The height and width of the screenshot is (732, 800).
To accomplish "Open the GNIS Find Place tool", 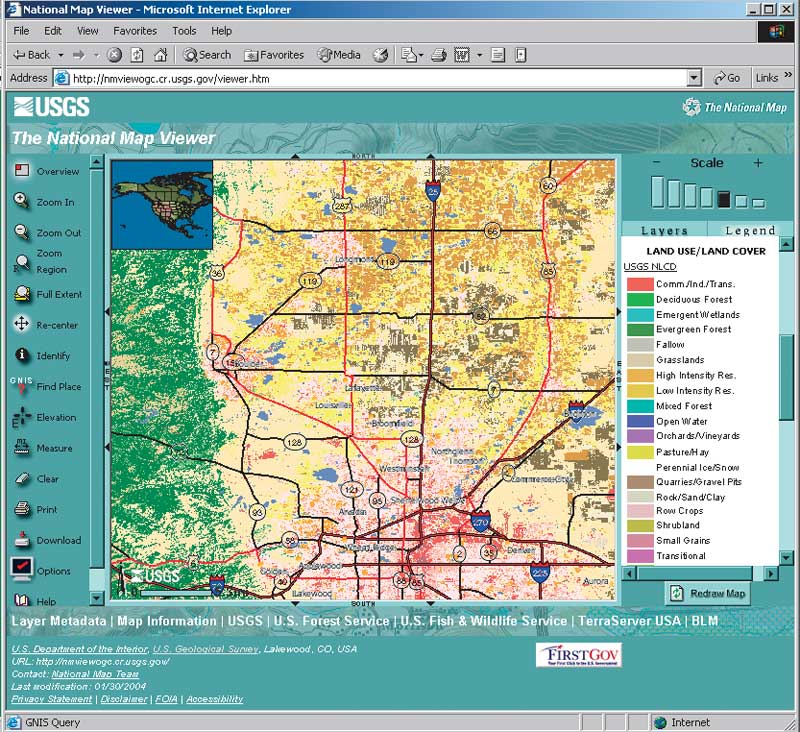I will [x=45, y=386].
